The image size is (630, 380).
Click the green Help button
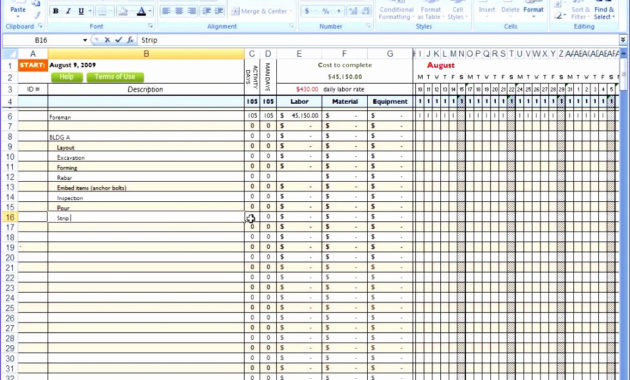[67, 77]
